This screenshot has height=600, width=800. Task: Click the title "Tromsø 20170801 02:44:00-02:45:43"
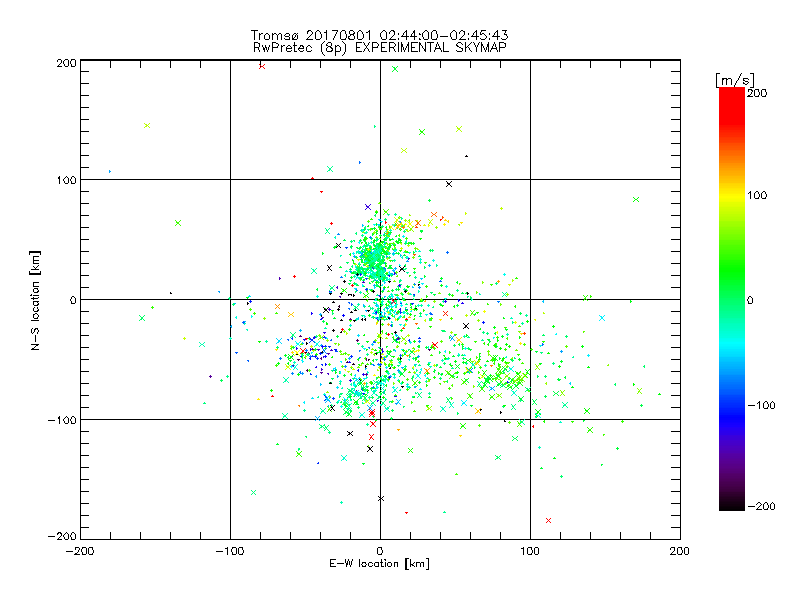click(379, 35)
